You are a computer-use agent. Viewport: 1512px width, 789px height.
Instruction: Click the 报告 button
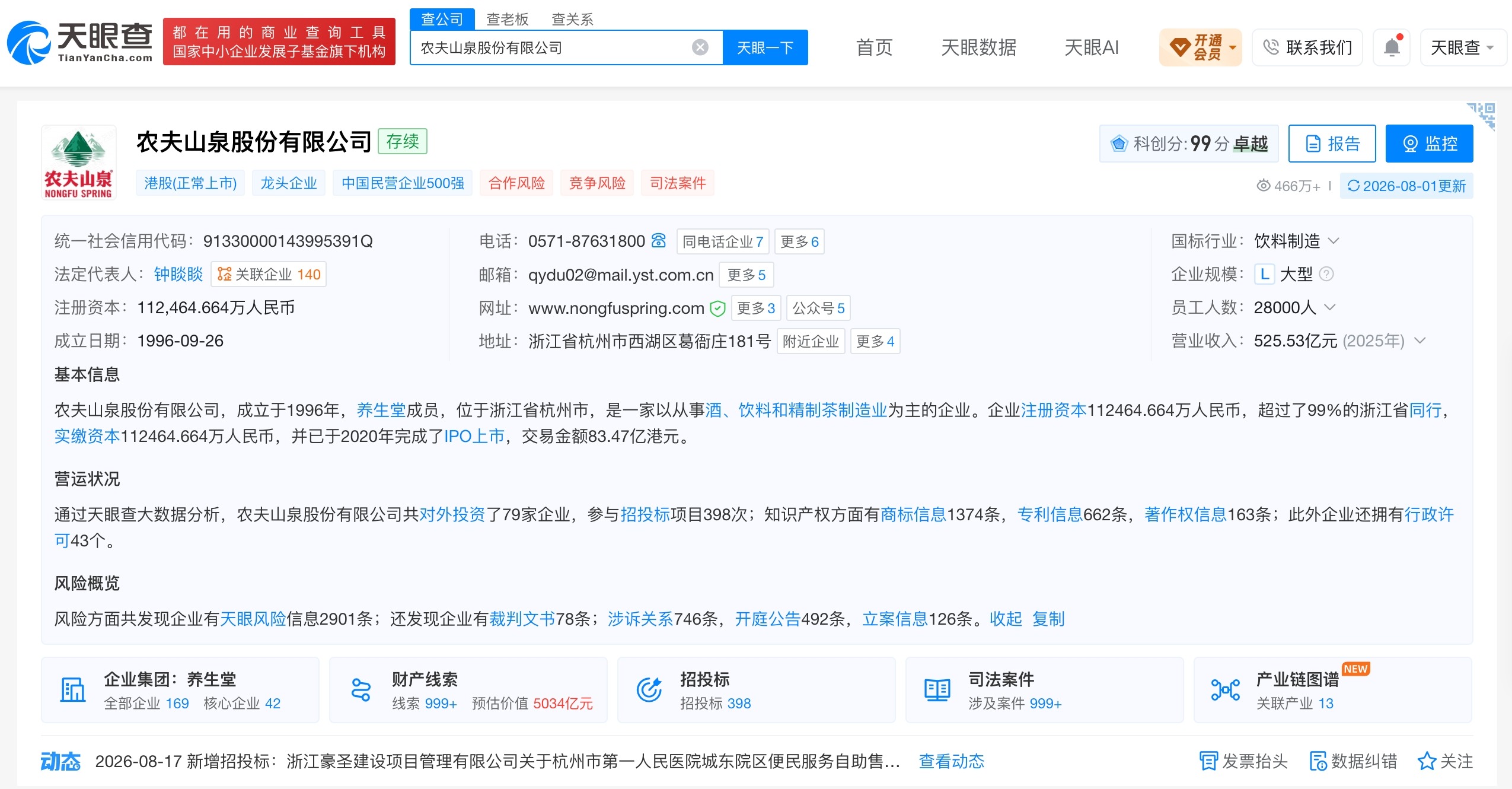coord(1332,144)
